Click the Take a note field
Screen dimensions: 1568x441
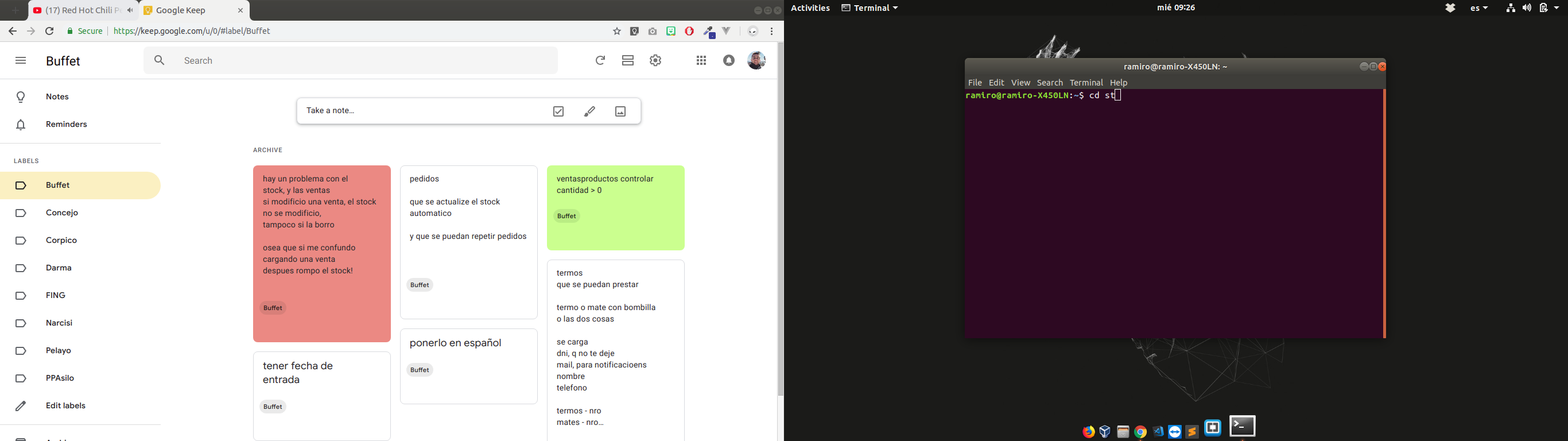point(420,111)
